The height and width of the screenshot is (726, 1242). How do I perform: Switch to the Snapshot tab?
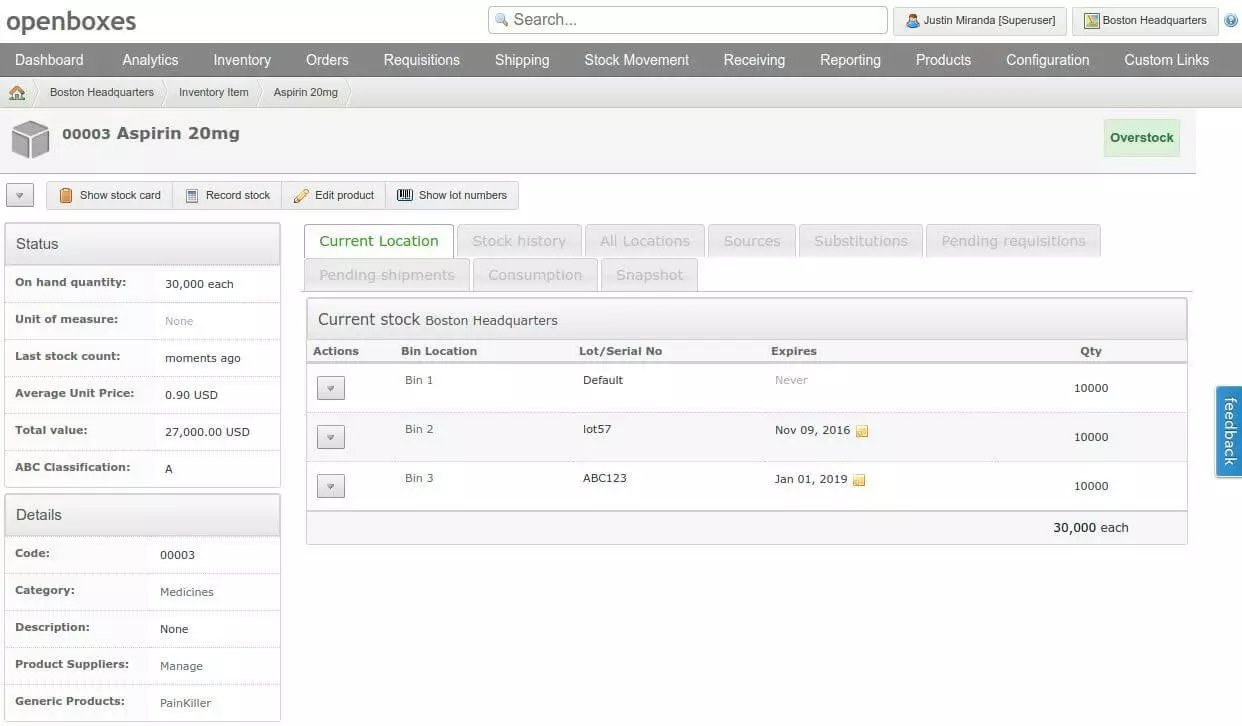(x=650, y=275)
